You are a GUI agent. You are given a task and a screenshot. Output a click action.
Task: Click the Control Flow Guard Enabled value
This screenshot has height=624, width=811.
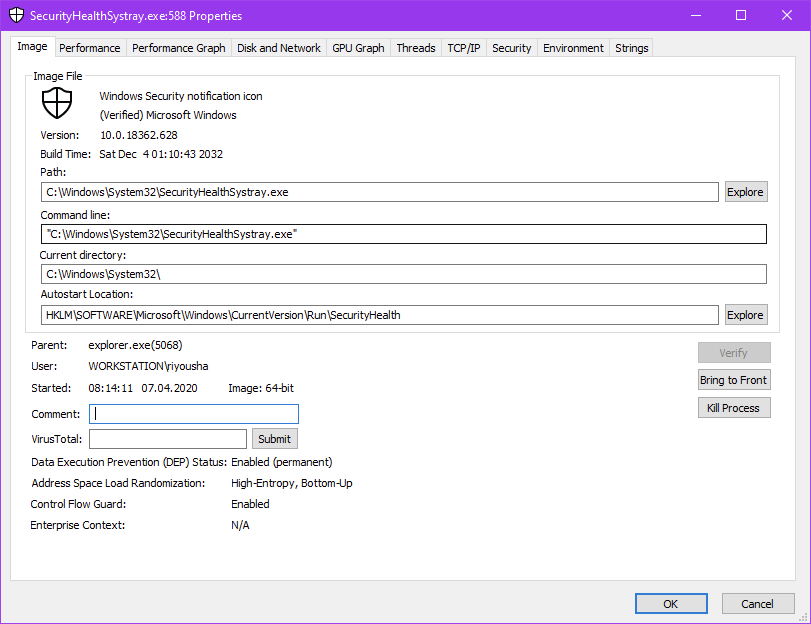point(250,504)
